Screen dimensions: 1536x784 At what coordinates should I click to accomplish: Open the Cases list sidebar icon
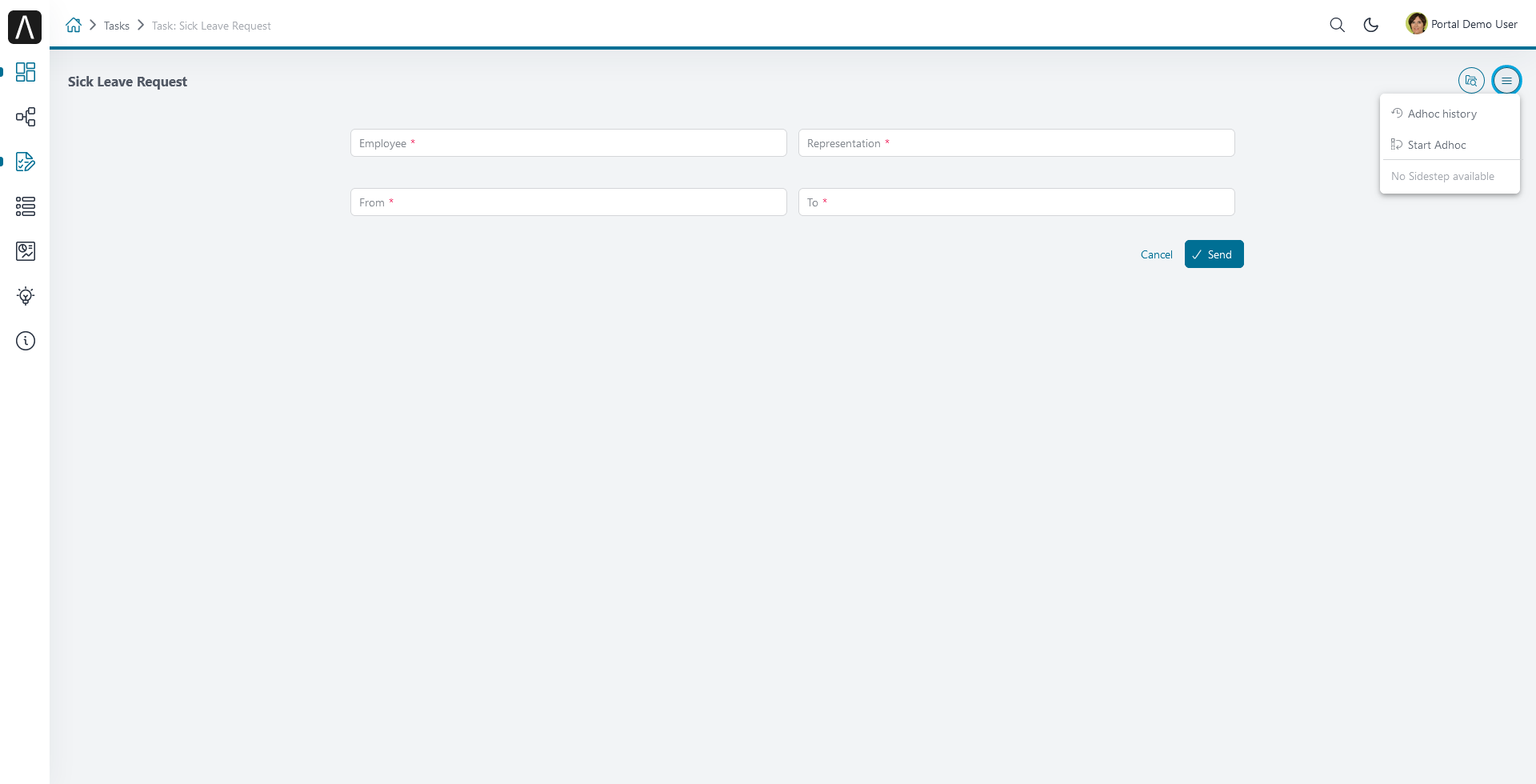click(26, 206)
